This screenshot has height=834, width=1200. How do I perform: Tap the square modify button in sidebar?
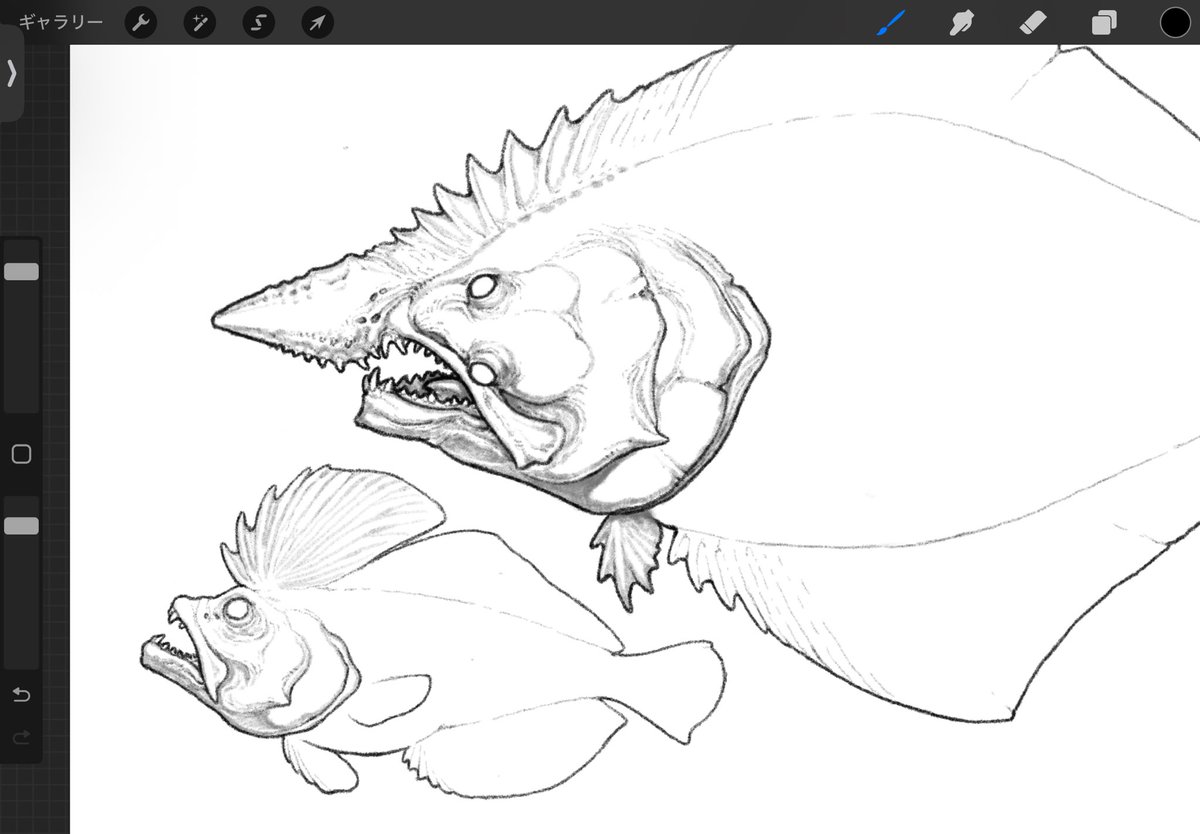(x=21, y=454)
